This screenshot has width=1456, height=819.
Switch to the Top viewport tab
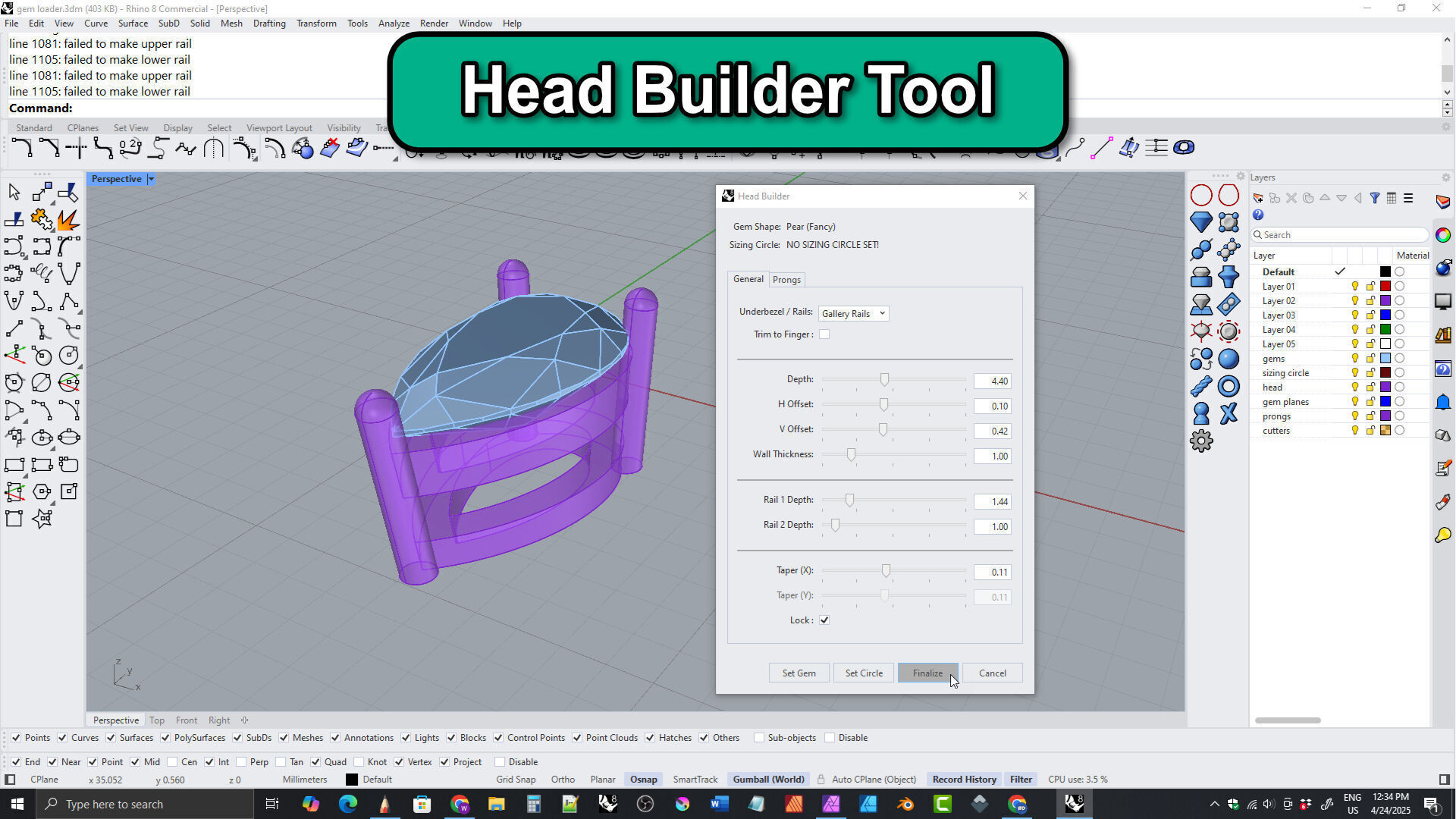(x=157, y=720)
